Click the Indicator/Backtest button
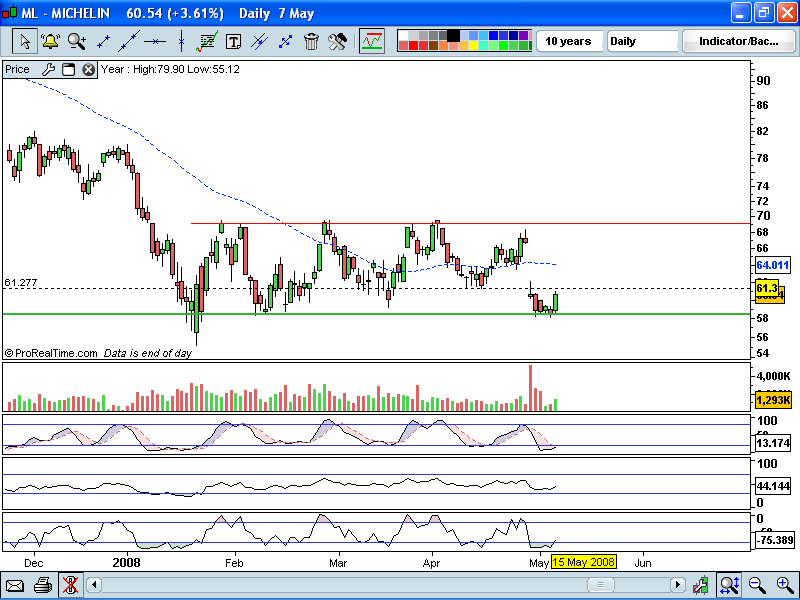Screen dimensions: 800x600 pyautogui.click(x=739, y=41)
